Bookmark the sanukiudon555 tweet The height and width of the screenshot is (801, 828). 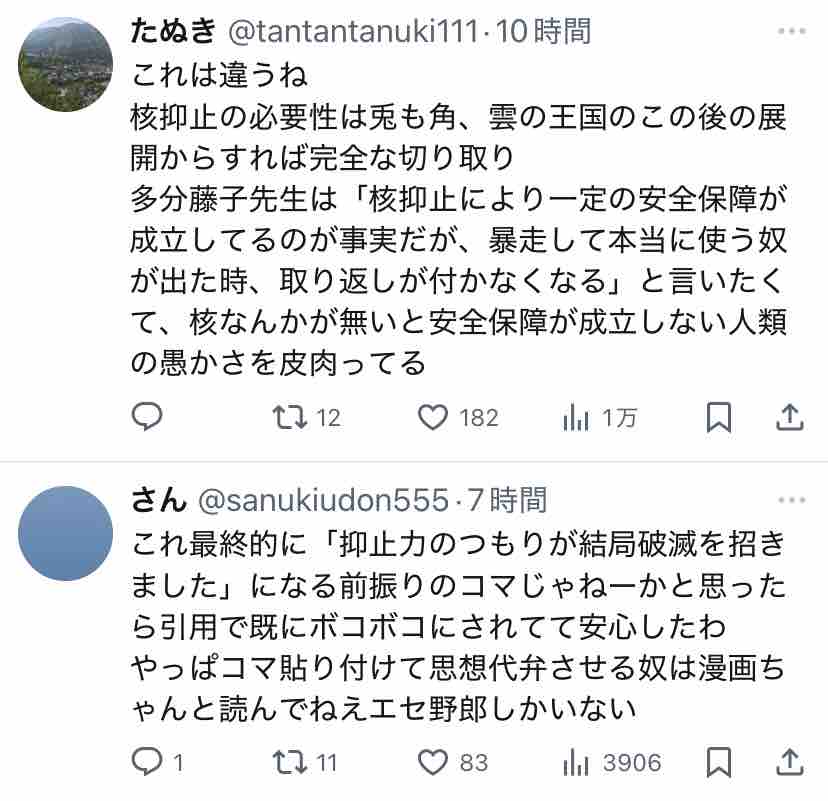click(x=718, y=763)
